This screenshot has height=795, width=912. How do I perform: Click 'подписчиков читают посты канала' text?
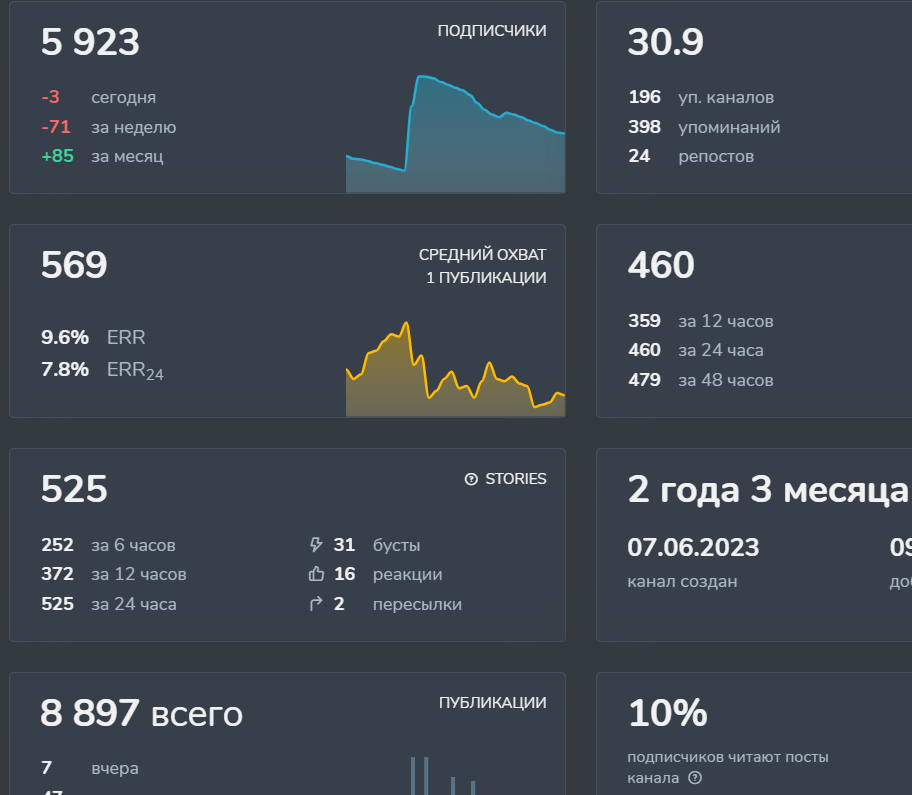tap(728, 767)
